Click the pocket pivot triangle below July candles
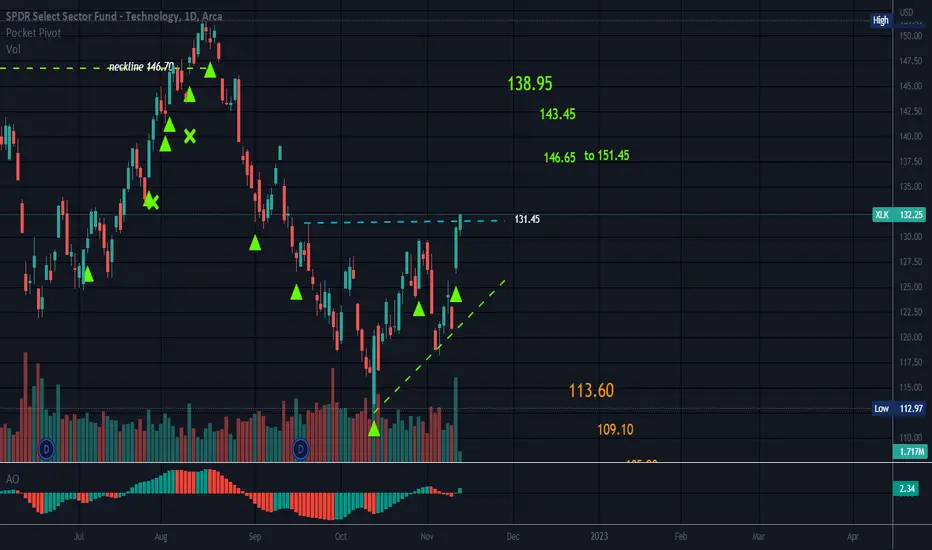932x550 pixels. point(89,274)
